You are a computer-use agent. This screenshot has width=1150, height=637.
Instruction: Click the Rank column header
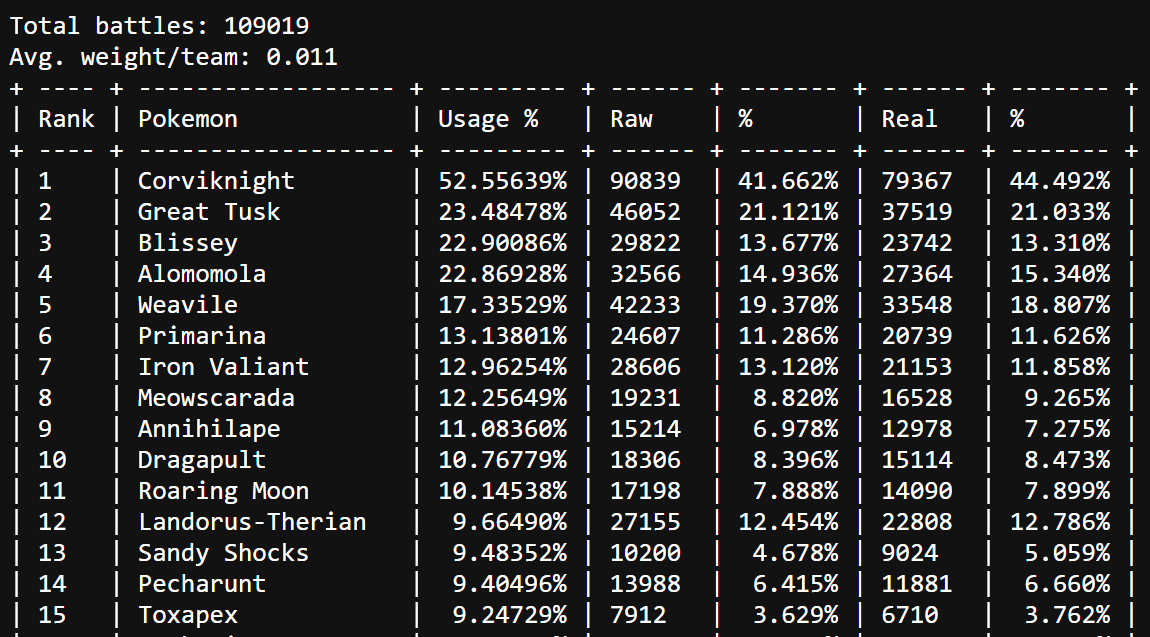pyautogui.click(x=66, y=119)
